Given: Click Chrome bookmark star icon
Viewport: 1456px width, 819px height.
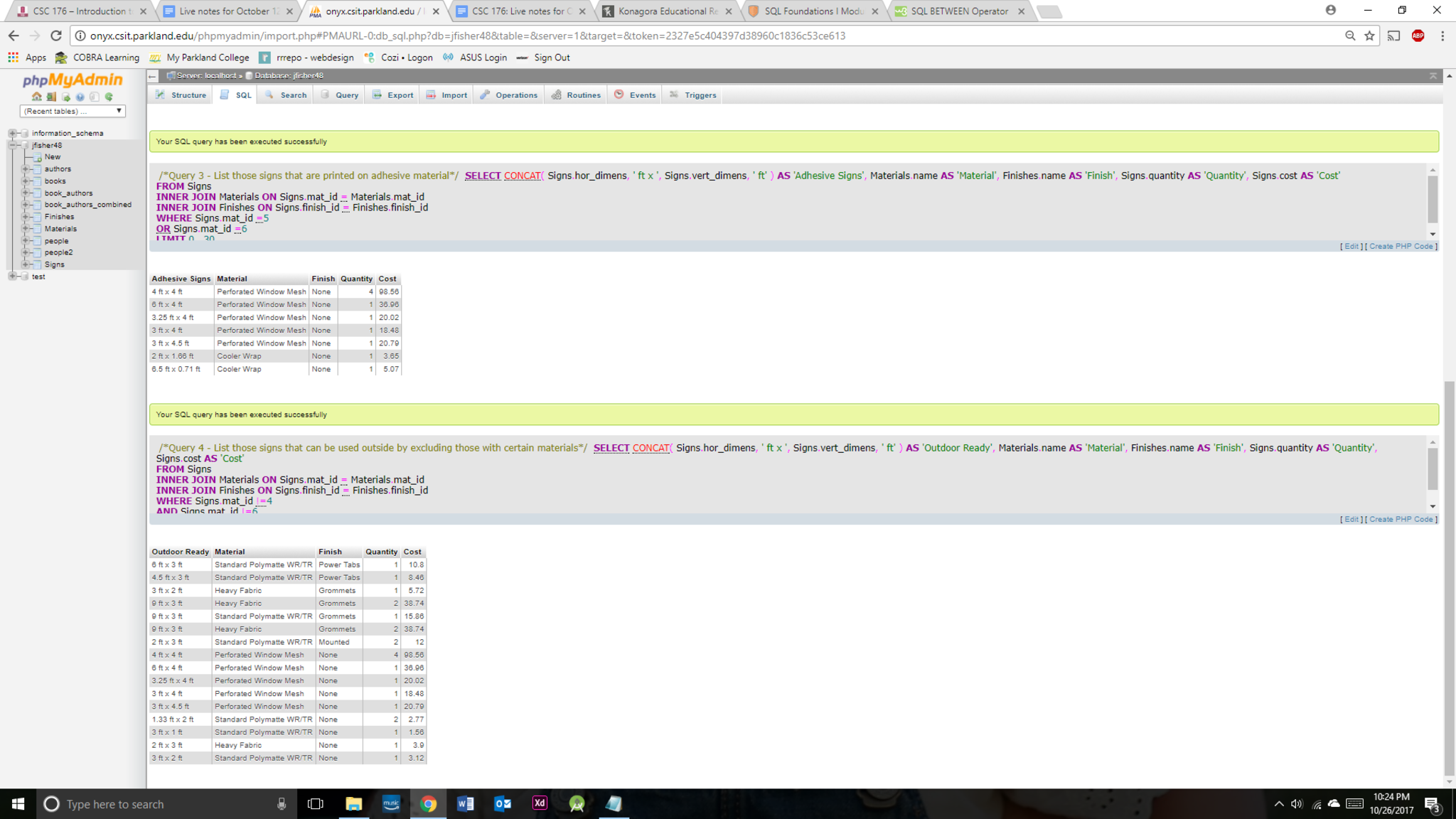Looking at the screenshot, I should [x=1369, y=36].
